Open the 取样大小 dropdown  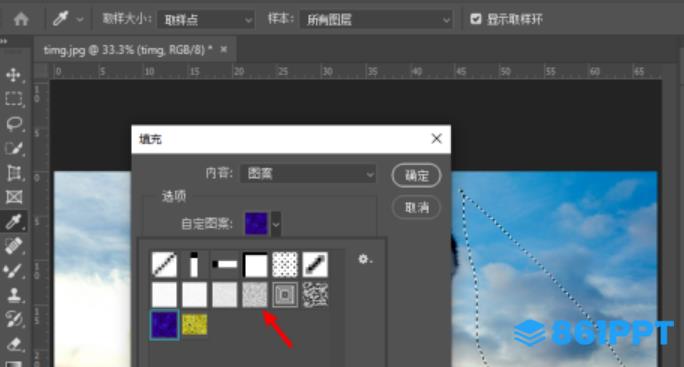click(x=205, y=20)
